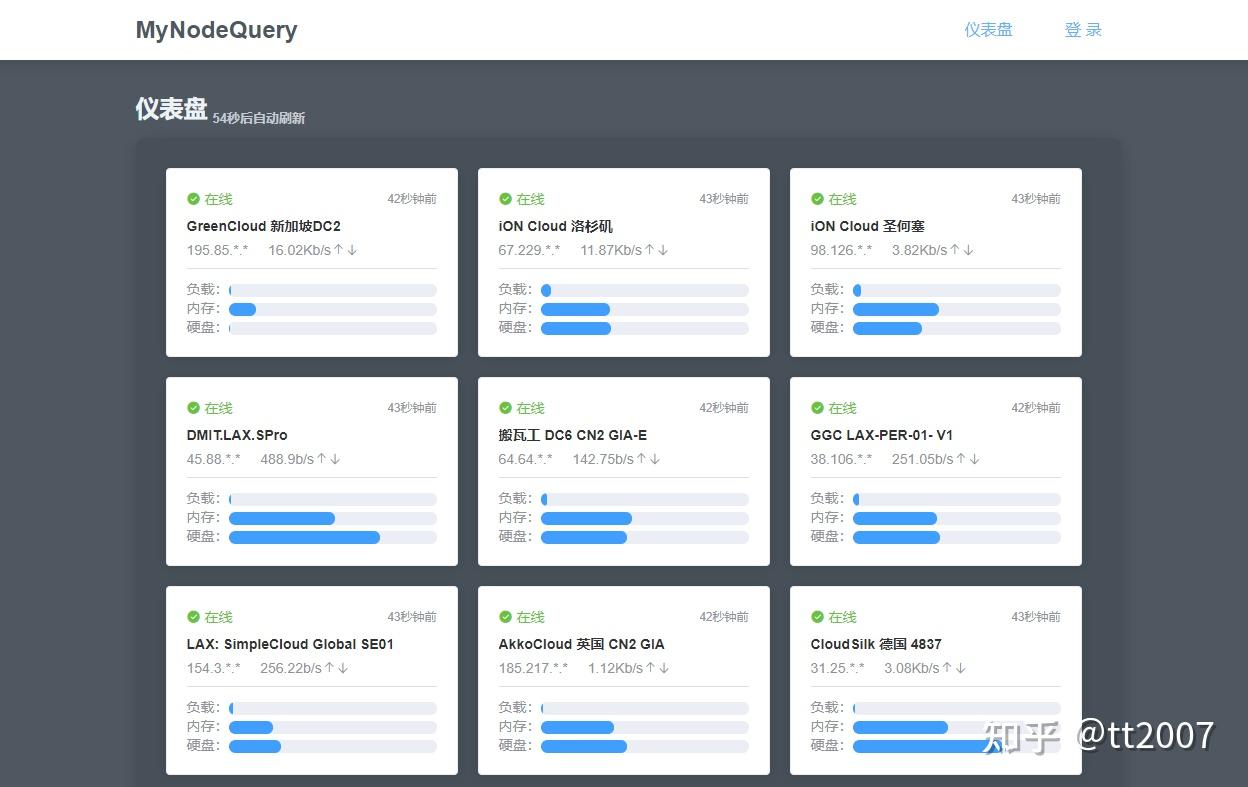Click the 硬盘 progress bar on CloudSilk 德国 4837
Image resolution: width=1248 pixels, height=787 pixels.
coord(956,746)
